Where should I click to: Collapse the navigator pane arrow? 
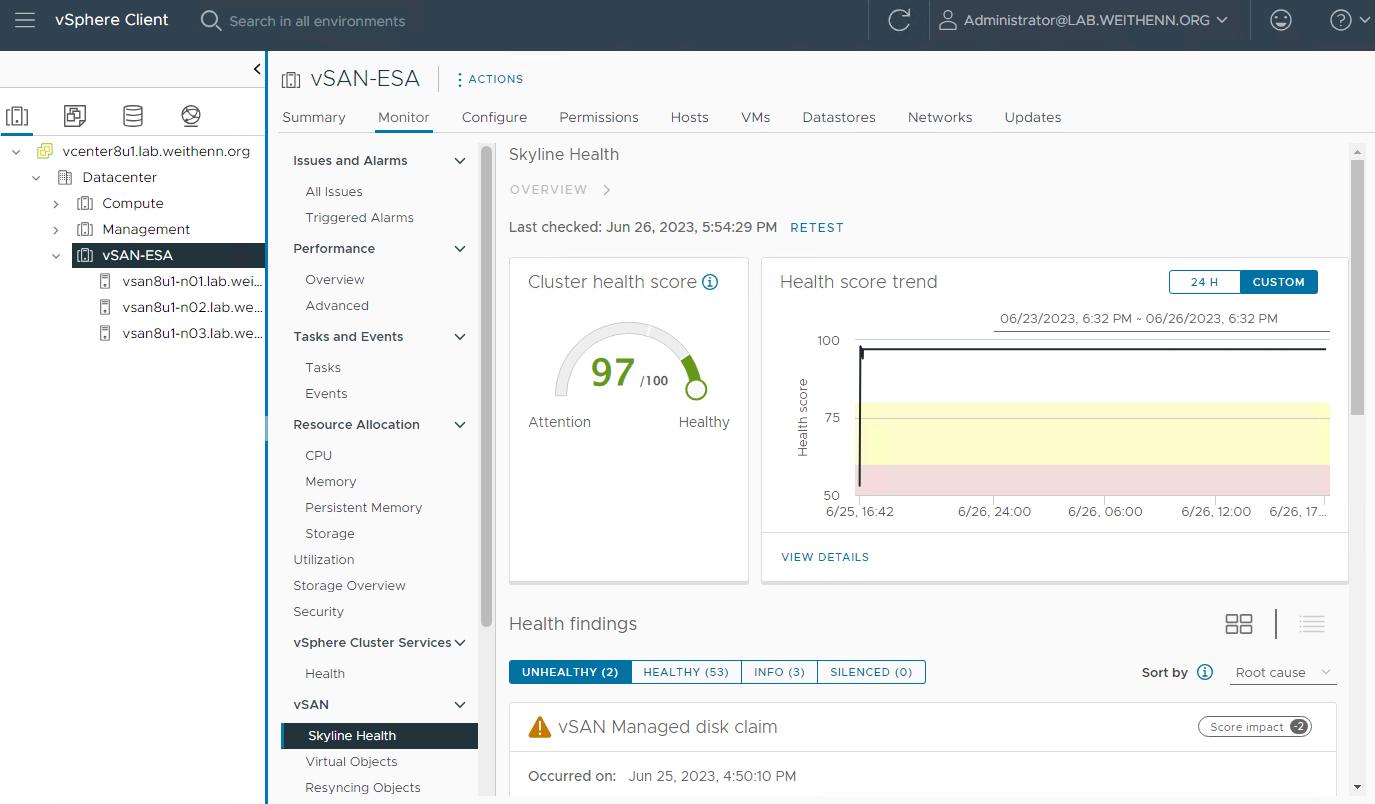click(257, 69)
